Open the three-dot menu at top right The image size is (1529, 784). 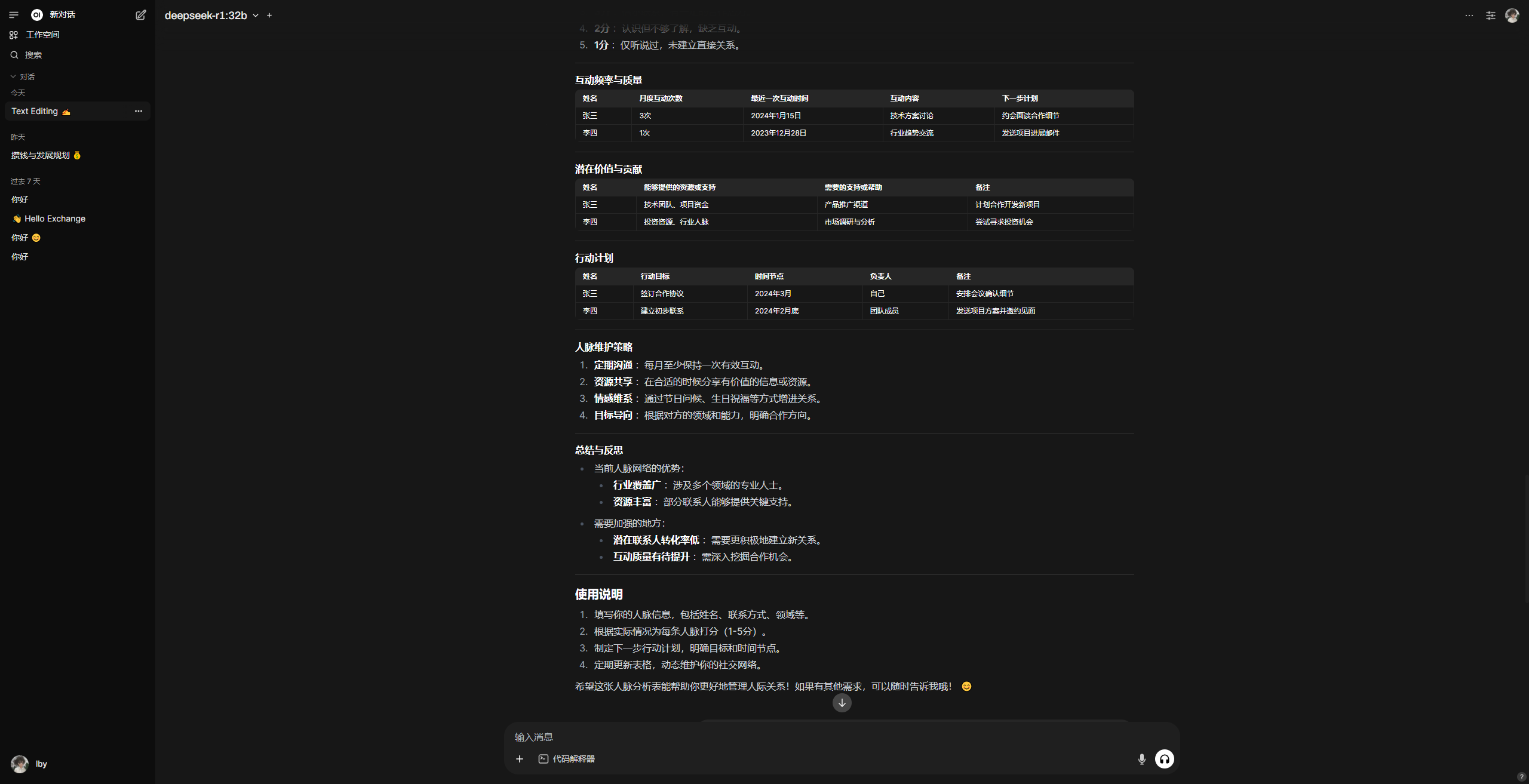tap(1469, 16)
